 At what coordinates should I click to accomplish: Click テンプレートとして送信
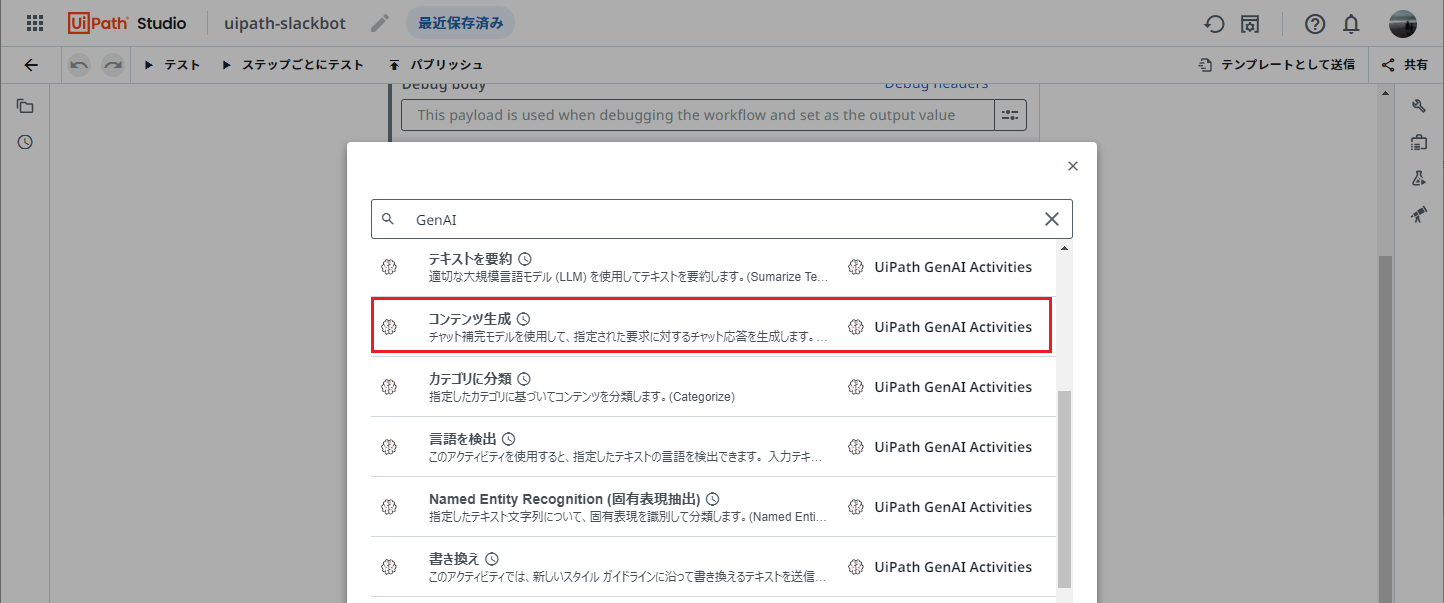tap(1277, 65)
